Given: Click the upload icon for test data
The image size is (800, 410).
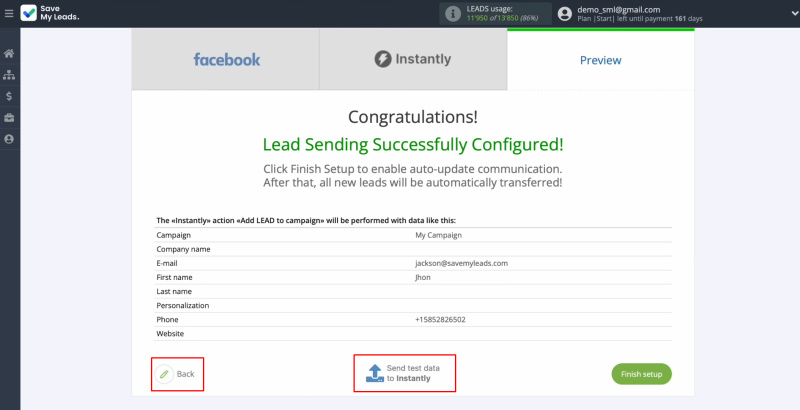Looking at the screenshot, I should tap(374, 373).
